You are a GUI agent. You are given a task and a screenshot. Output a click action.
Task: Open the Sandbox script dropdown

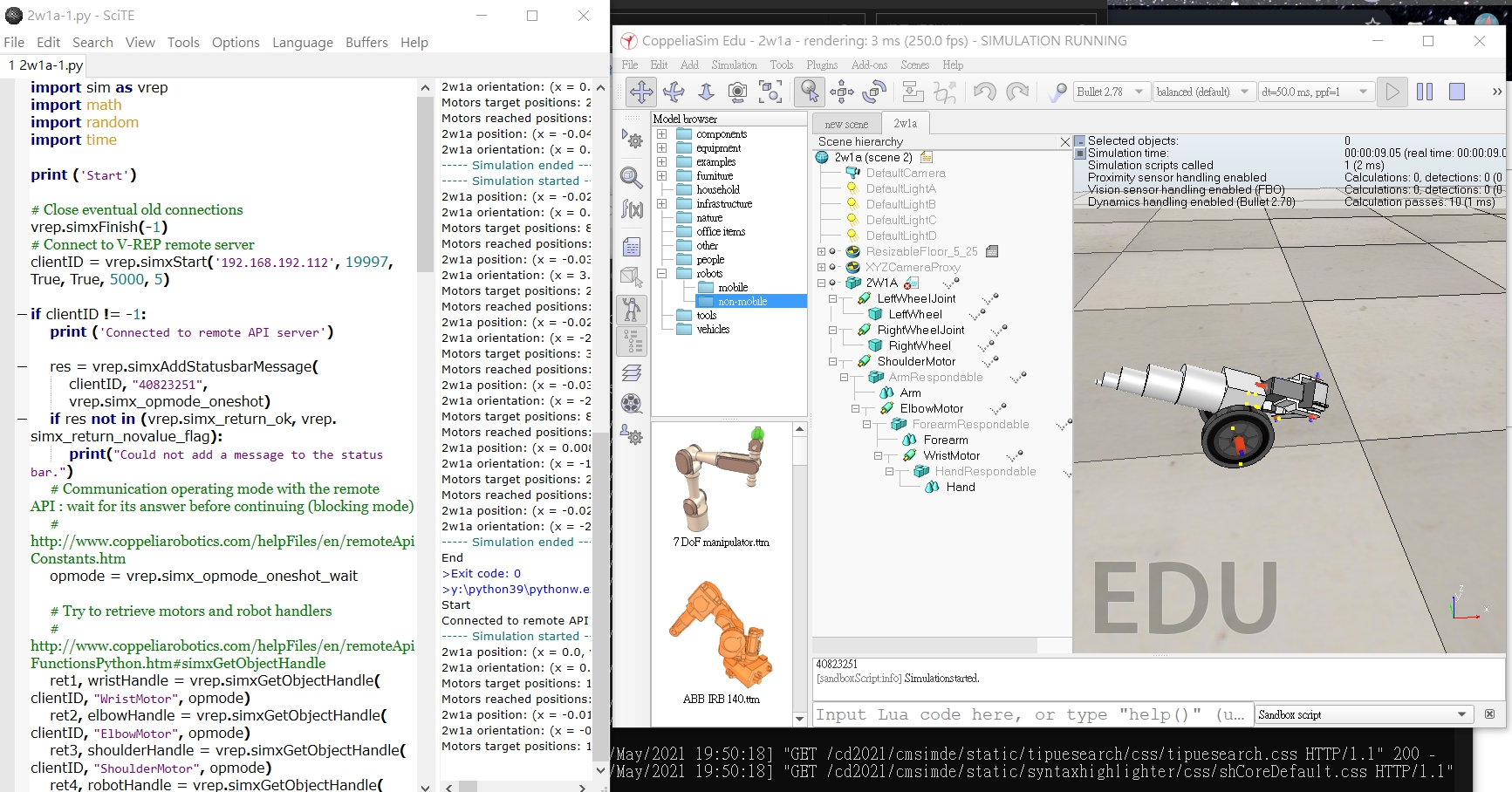pos(1364,714)
